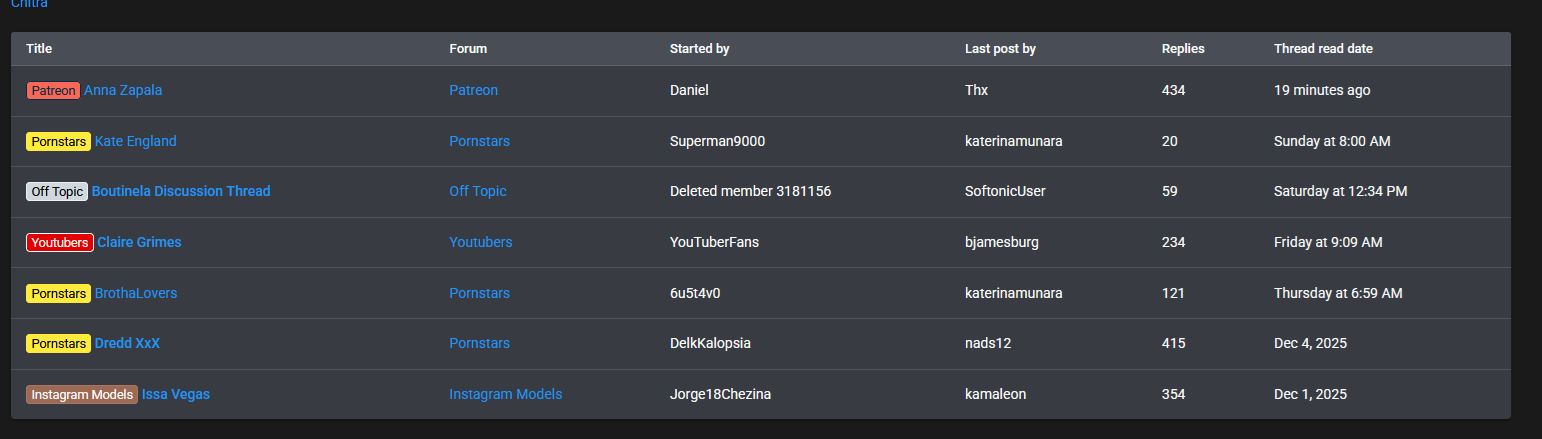The image size is (1542, 439).
Task: Open the Issa Vegas thread
Action: [x=176, y=394]
